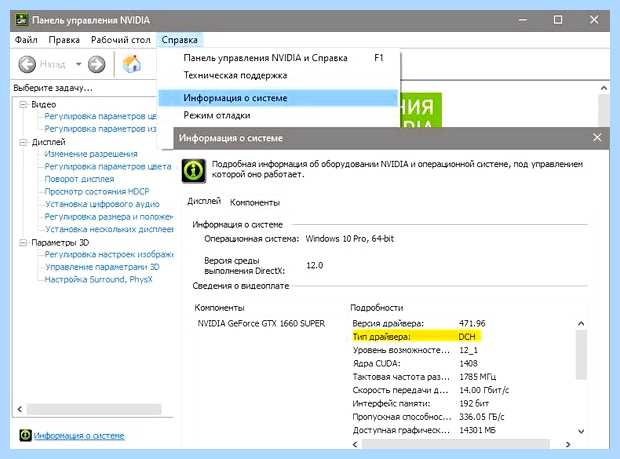620x459 pixels.
Task: Select the Интерфейс памяти row
Action: pyautogui.click(x=420, y=404)
